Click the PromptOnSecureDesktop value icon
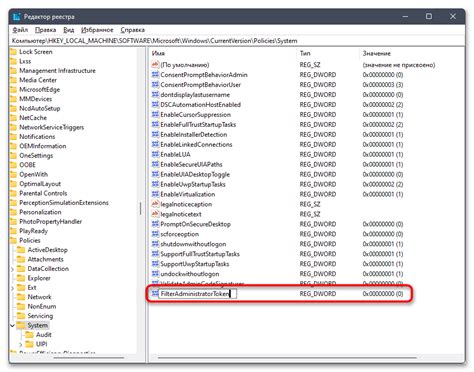Screen dimensions: 474x372 tap(155, 224)
